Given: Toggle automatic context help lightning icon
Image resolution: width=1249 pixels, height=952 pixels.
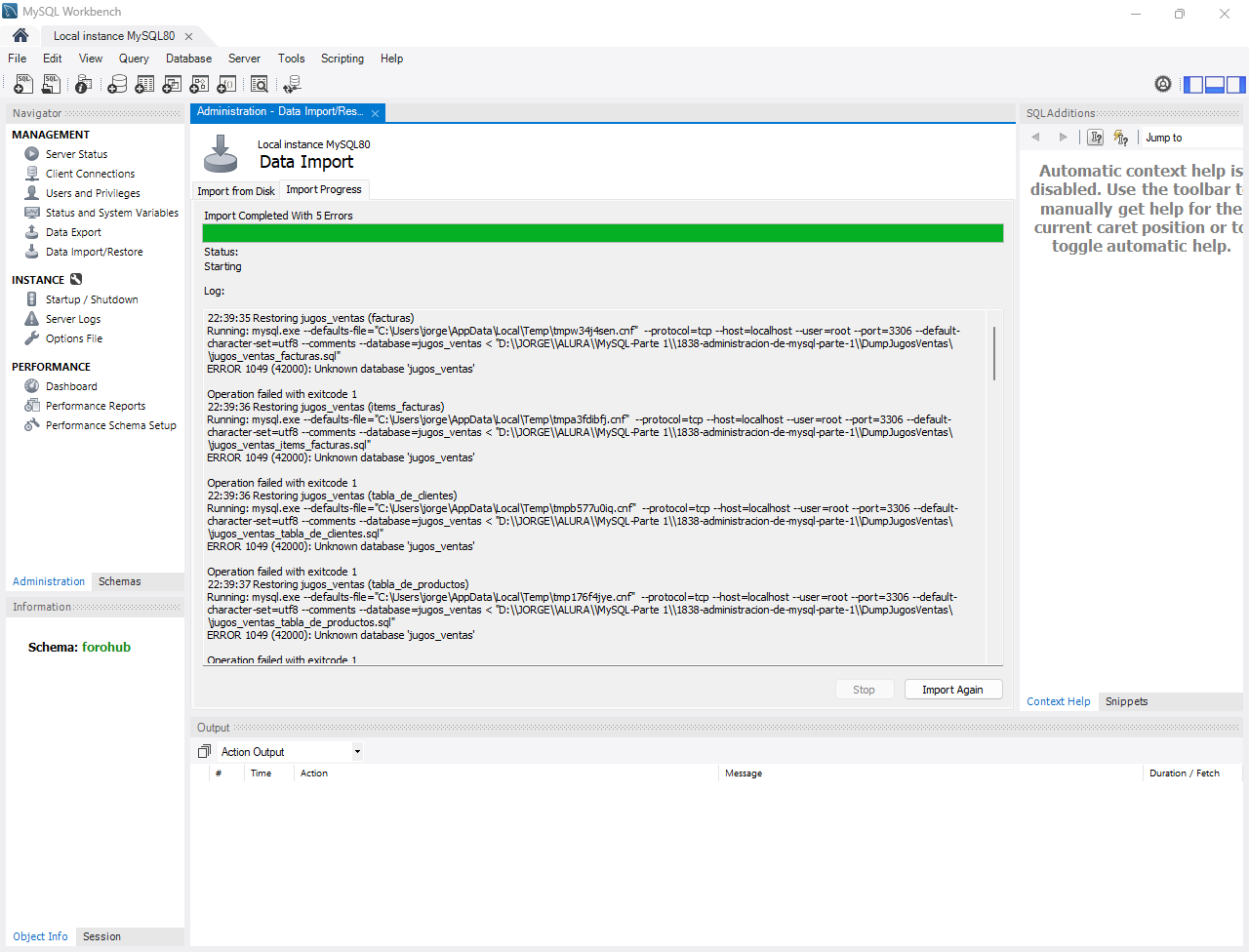Looking at the screenshot, I should (x=1121, y=138).
